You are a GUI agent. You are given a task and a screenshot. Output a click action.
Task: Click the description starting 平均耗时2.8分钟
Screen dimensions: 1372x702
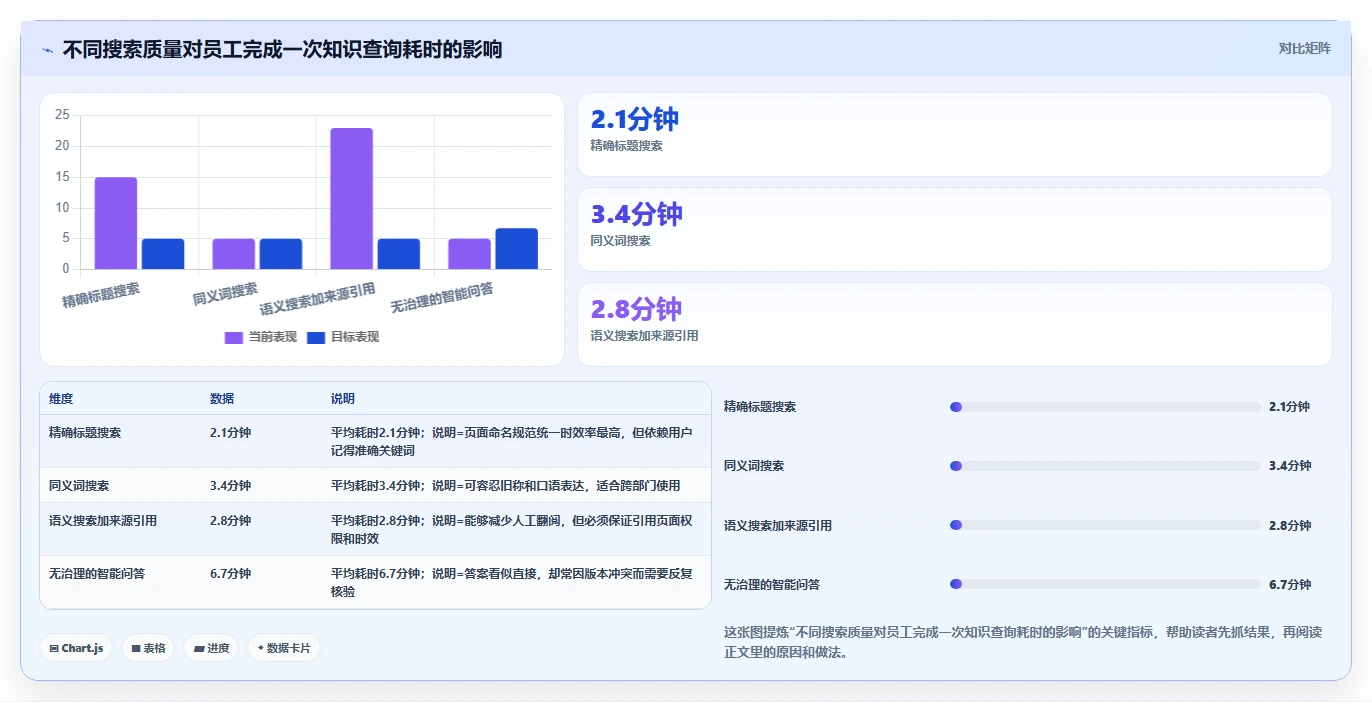pos(512,529)
